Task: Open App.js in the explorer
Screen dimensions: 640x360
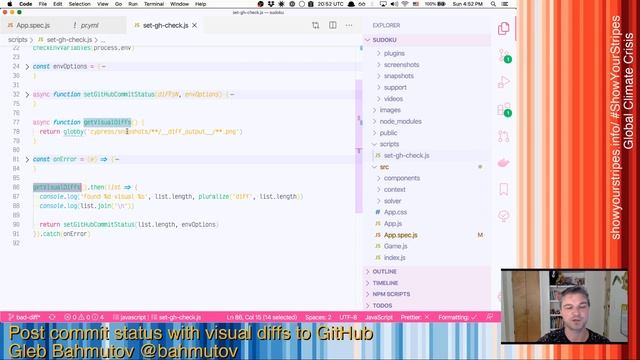Action: (393, 224)
